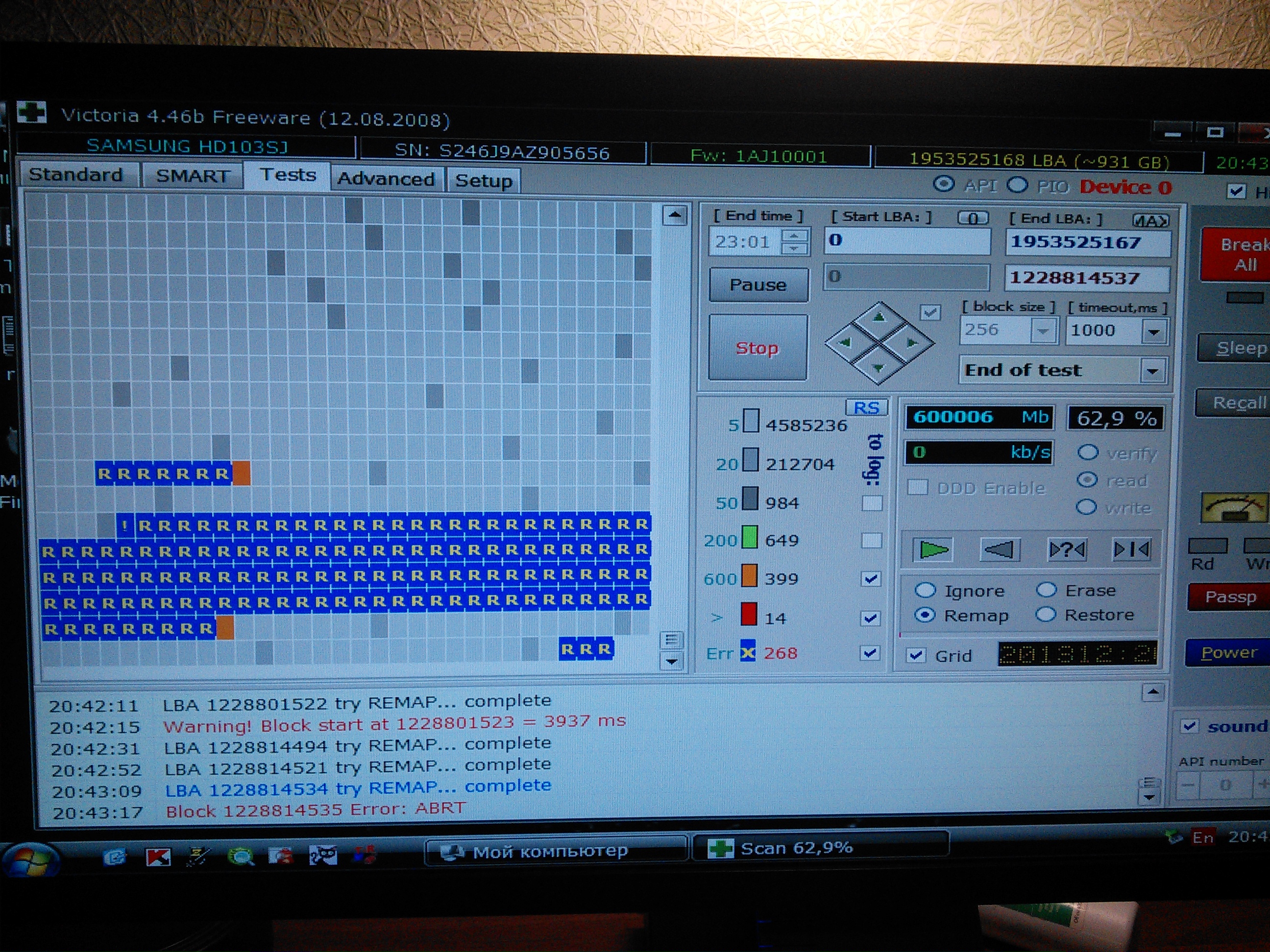This screenshot has width=1270, height=952.
Task: Click the right arrow on the direction diamond
Action: point(912,343)
